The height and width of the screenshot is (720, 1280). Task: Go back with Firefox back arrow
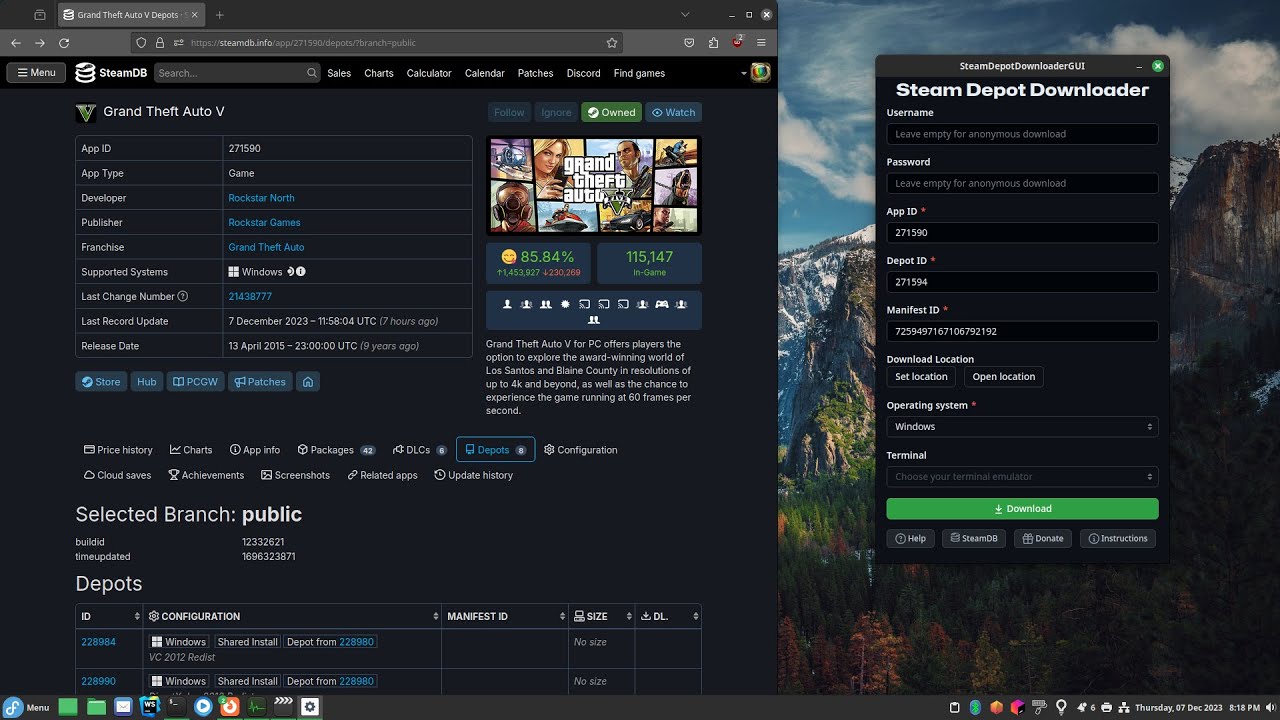(x=16, y=43)
